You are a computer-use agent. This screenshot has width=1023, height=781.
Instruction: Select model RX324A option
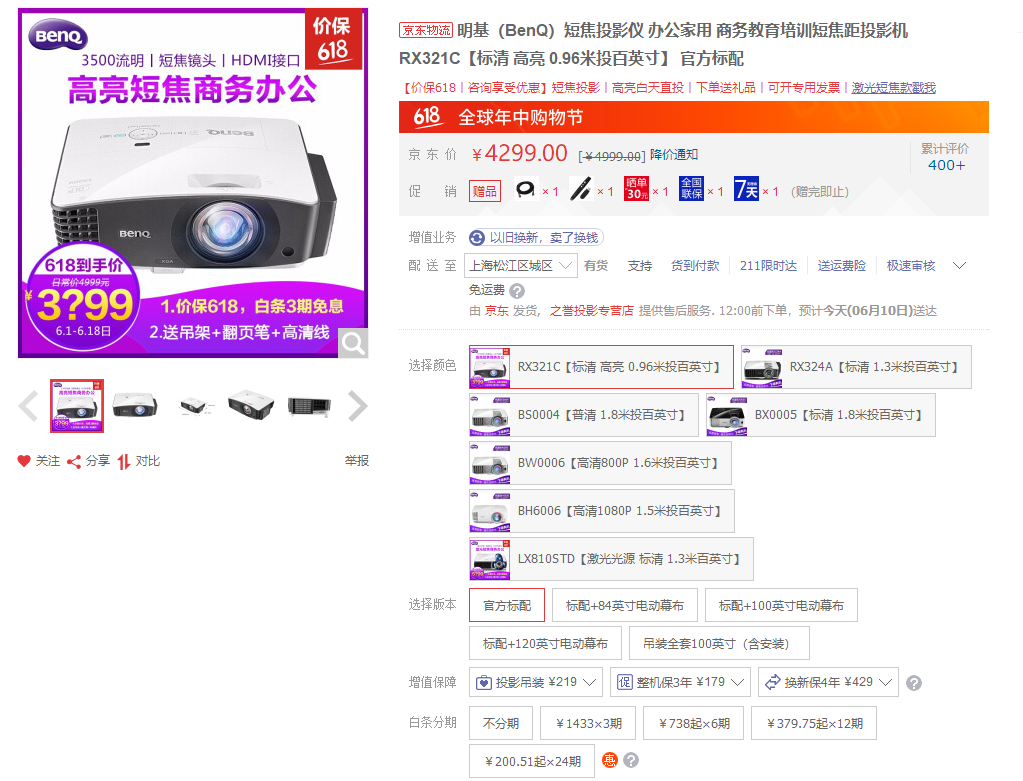[x=856, y=367]
